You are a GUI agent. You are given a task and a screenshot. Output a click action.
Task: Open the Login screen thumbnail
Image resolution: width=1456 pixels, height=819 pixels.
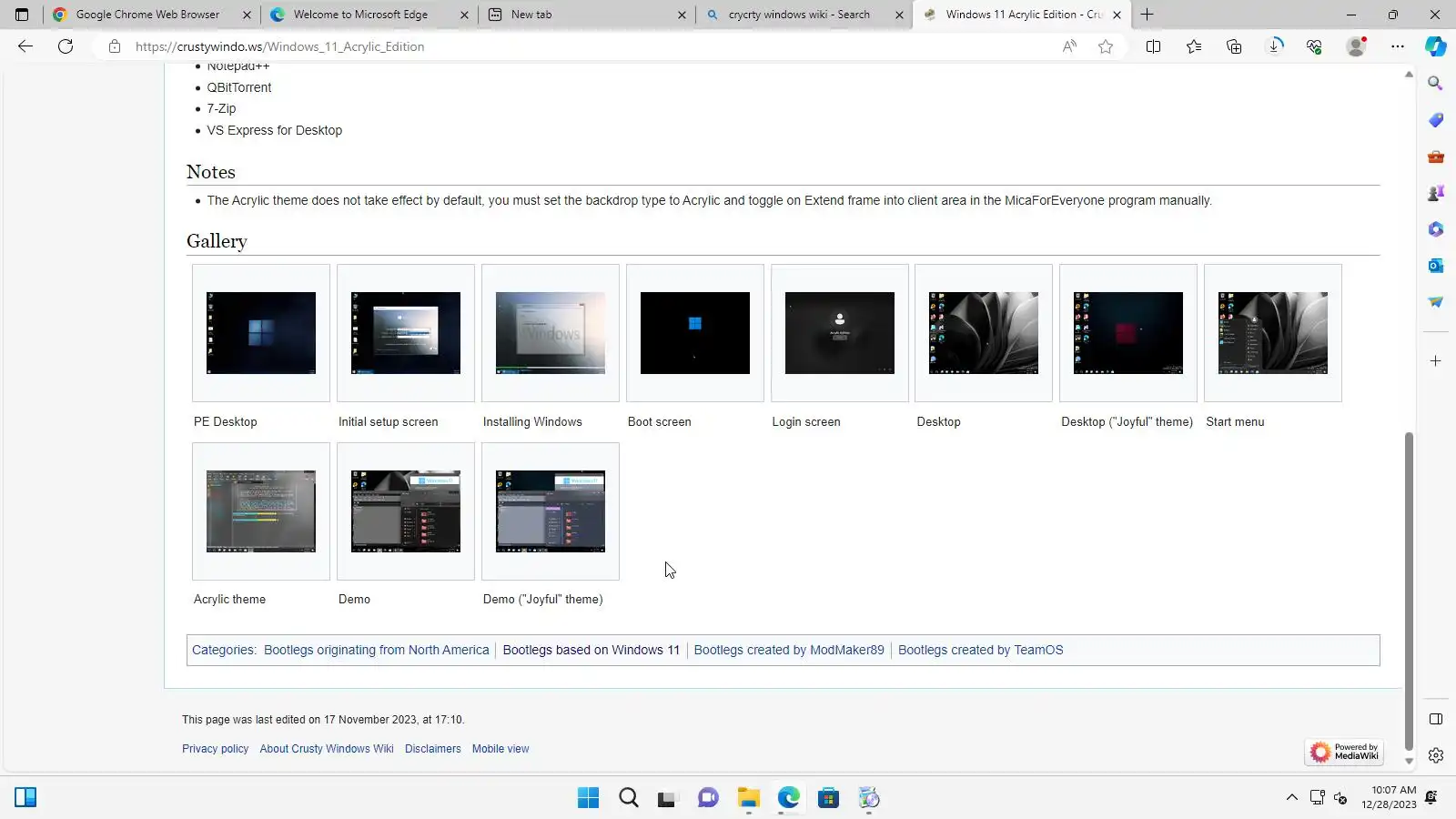click(840, 333)
